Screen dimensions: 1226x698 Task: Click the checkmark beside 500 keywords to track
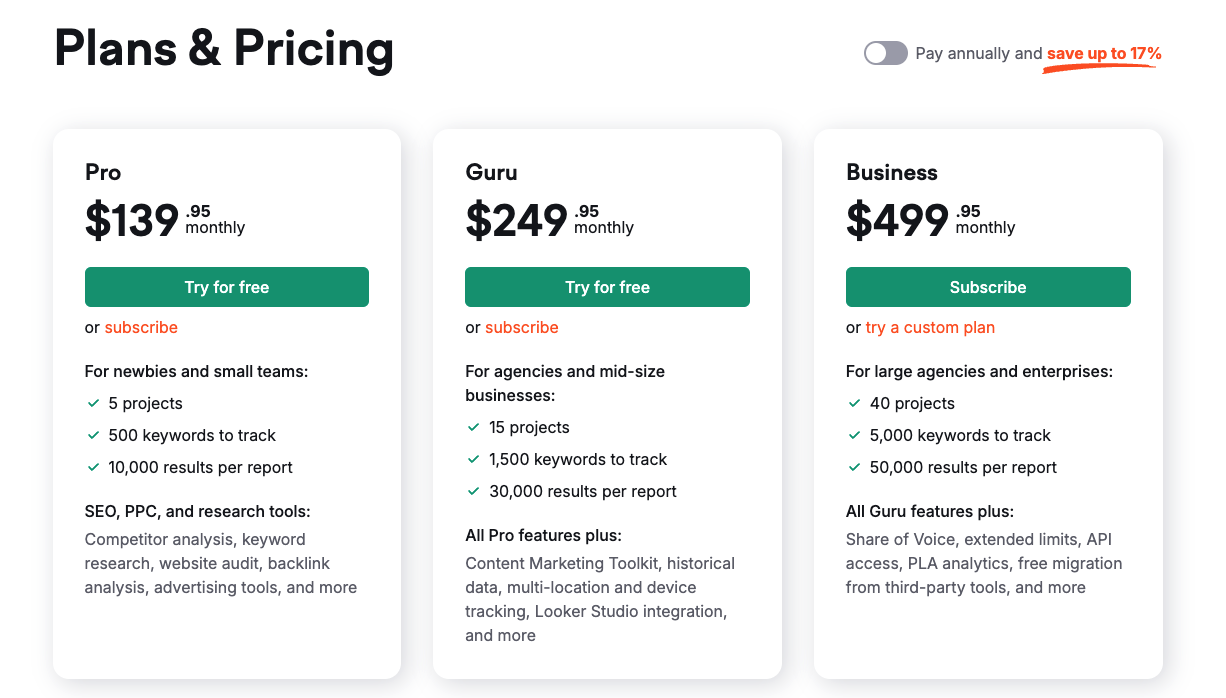pyautogui.click(x=92, y=436)
